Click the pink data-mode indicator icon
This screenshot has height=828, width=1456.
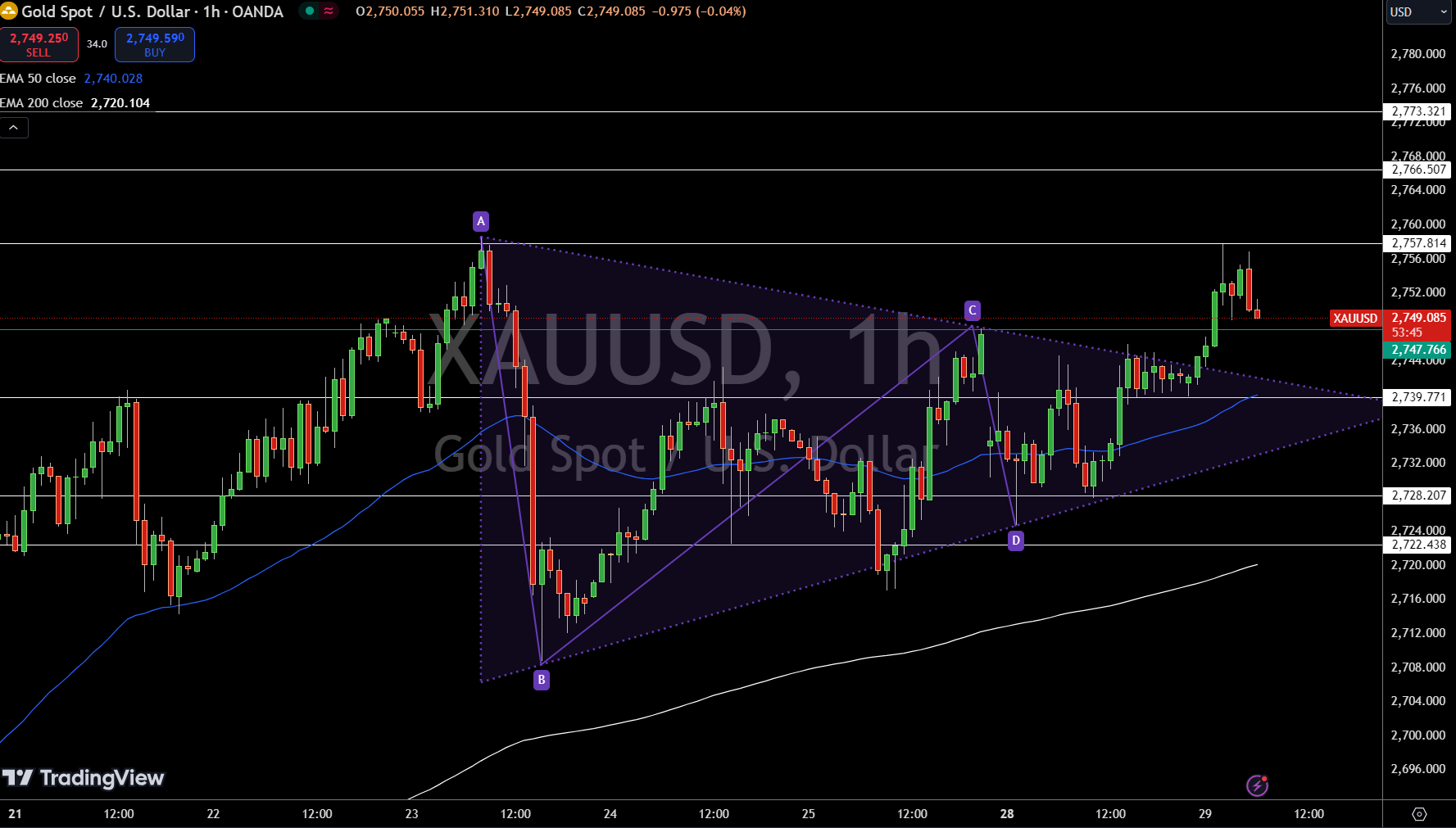tap(329, 11)
